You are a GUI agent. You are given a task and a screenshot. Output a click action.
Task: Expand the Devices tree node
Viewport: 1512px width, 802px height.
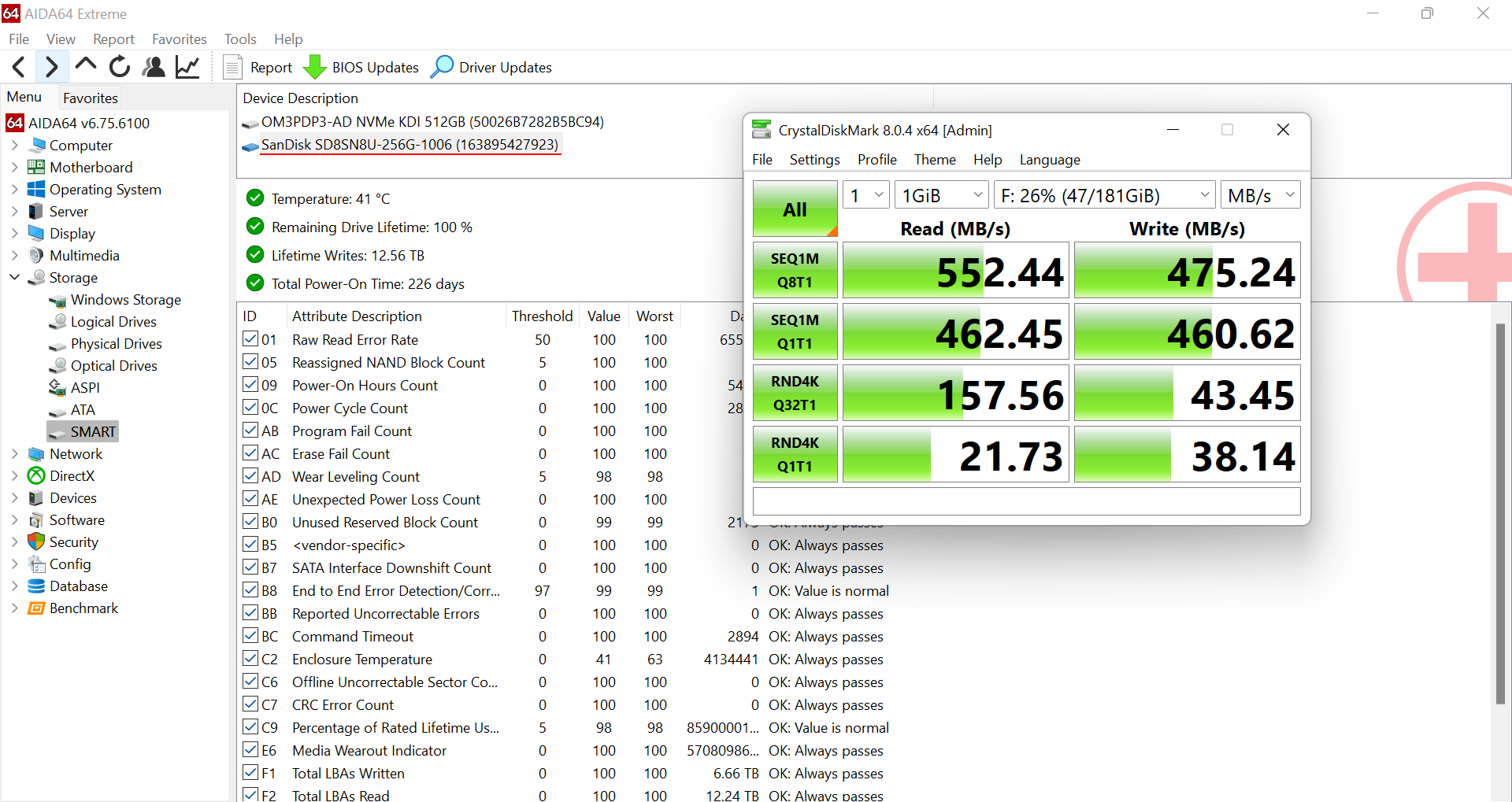pos(14,498)
